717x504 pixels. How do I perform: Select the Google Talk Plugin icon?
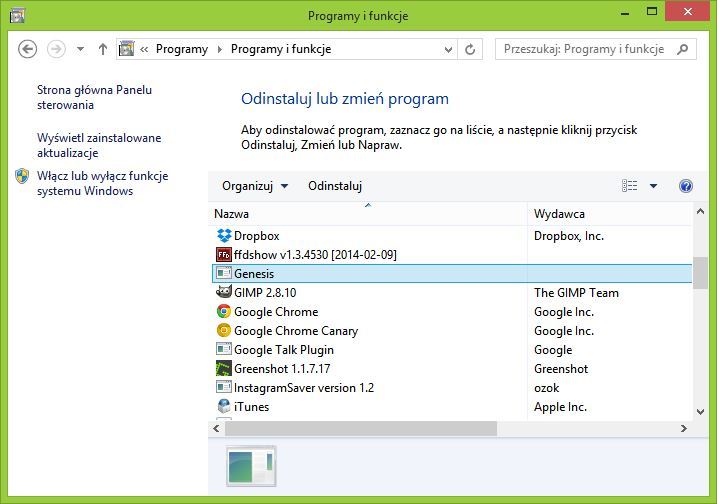click(224, 349)
